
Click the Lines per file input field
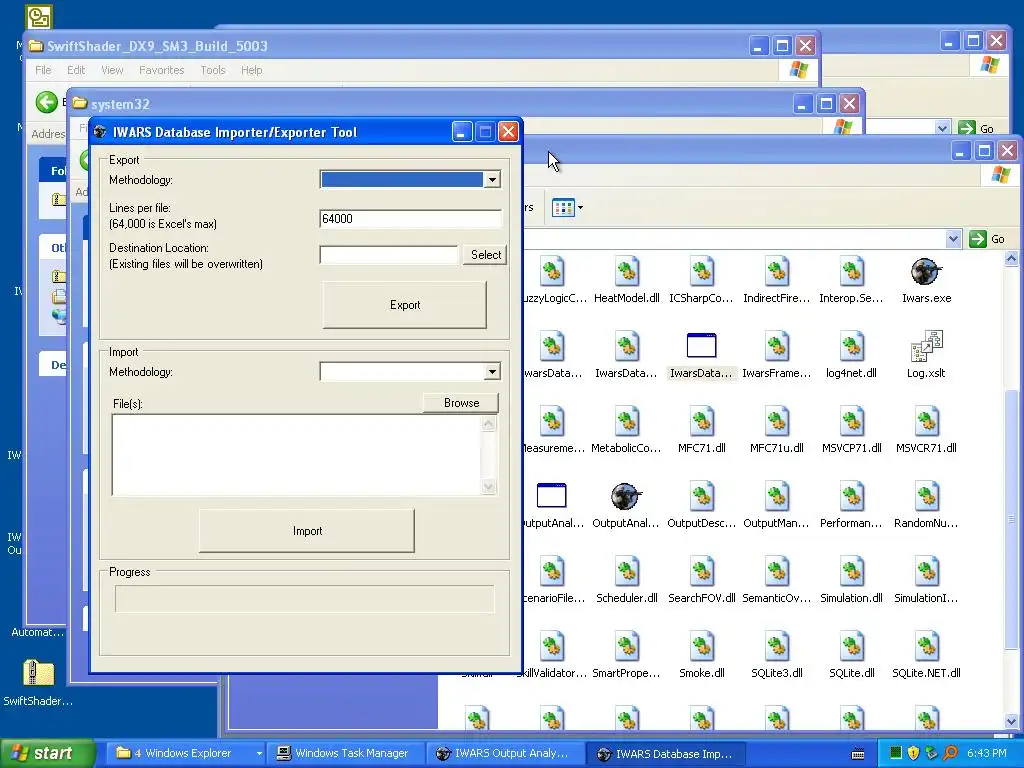(x=411, y=219)
